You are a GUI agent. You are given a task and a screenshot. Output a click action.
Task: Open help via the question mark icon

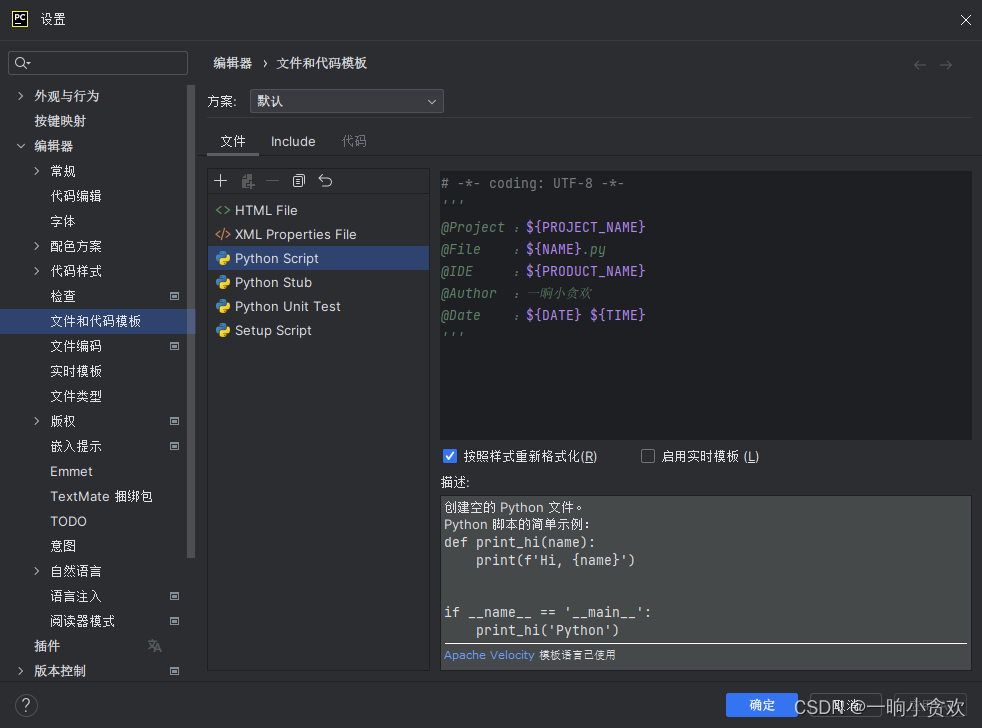25,704
